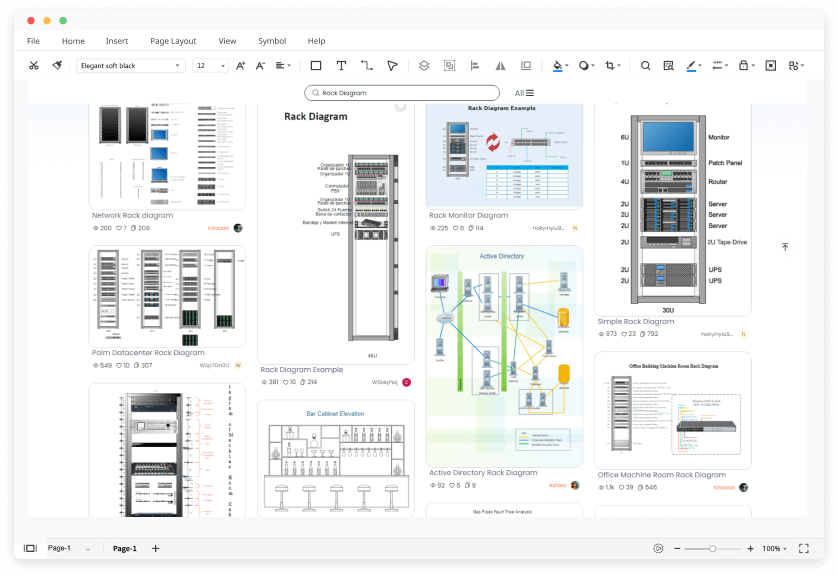Open the 100% zoom level dropdown
Image resolution: width=838 pixels, height=576 pixels.
point(773,548)
